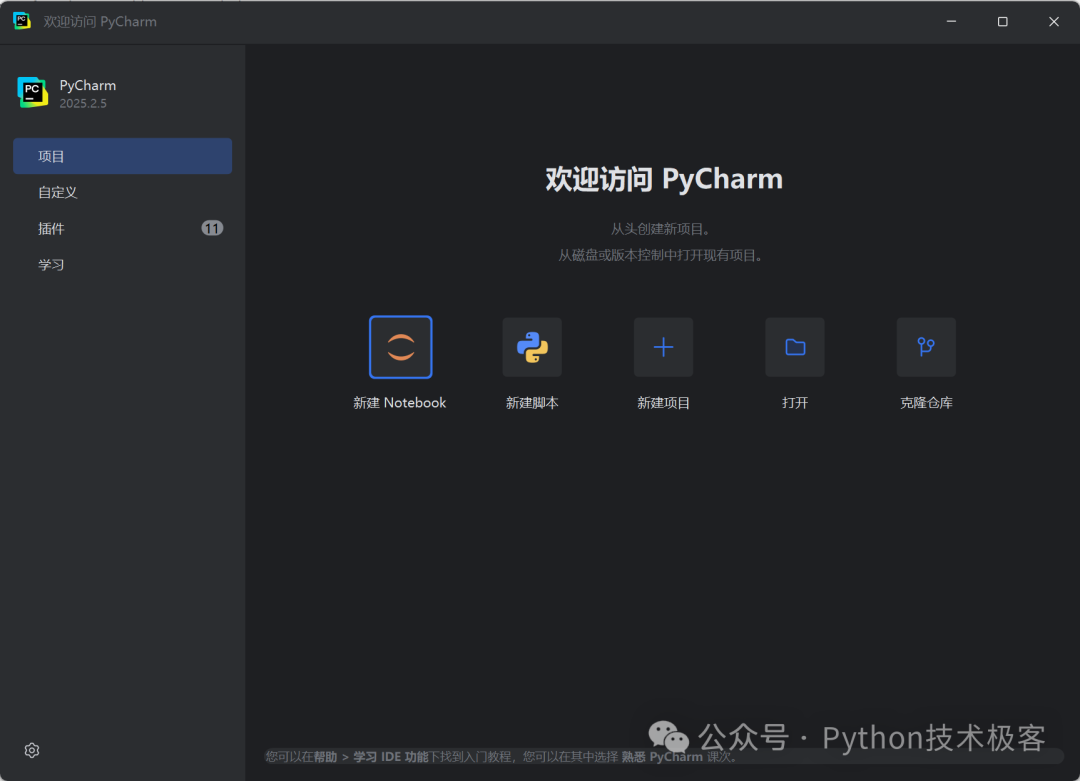Click the 学习 IDE 功能 hint text
The width and height of the screenshot is (1080, 781).
[x=391, y=757]
